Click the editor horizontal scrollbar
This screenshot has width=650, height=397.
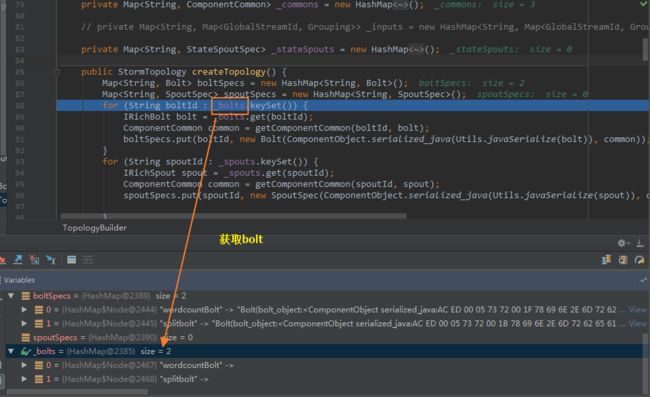point(233,216)
